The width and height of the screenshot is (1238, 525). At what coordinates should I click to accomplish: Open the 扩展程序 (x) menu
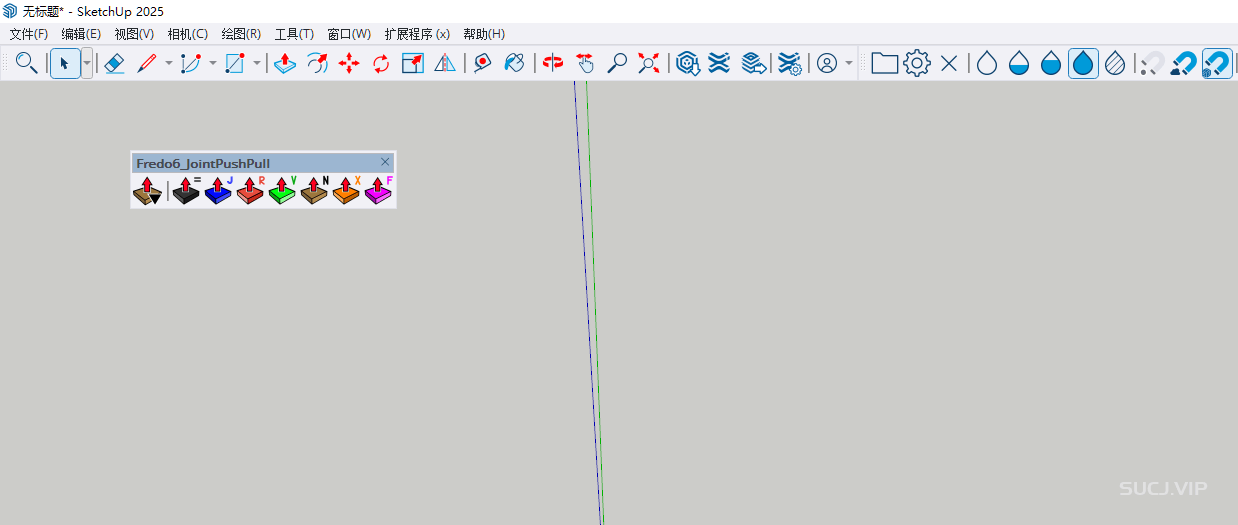[417, 34]
